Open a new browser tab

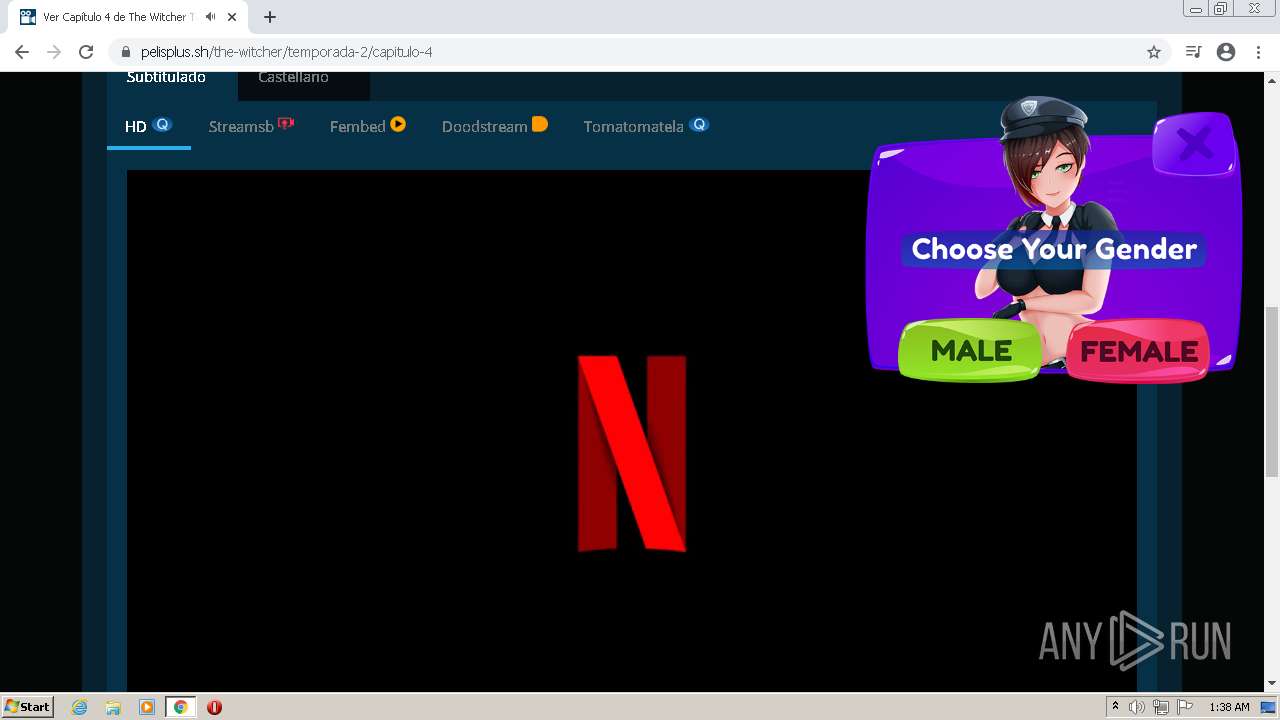(x=270, y=17)
